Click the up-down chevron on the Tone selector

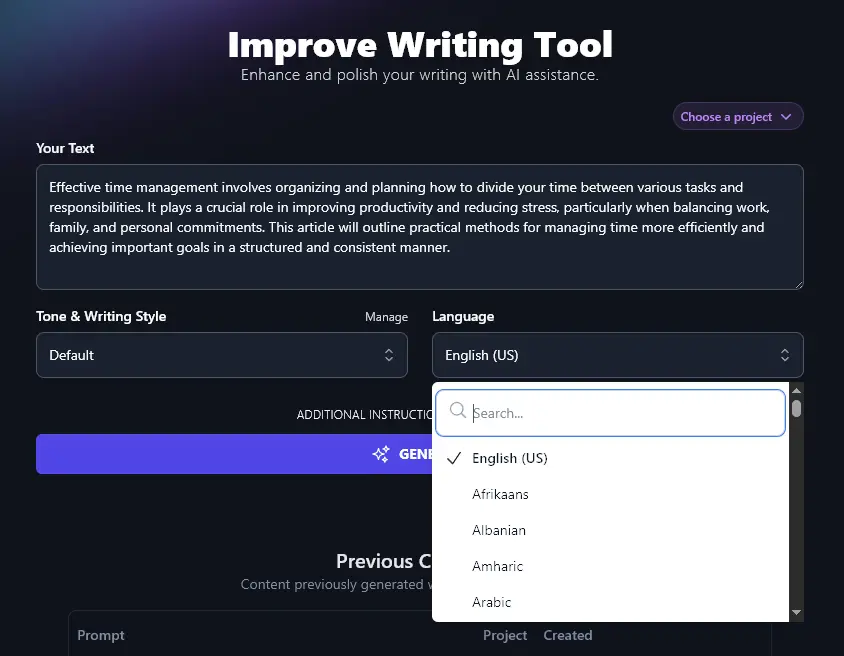pyautogui.click(x=390, y=355)
